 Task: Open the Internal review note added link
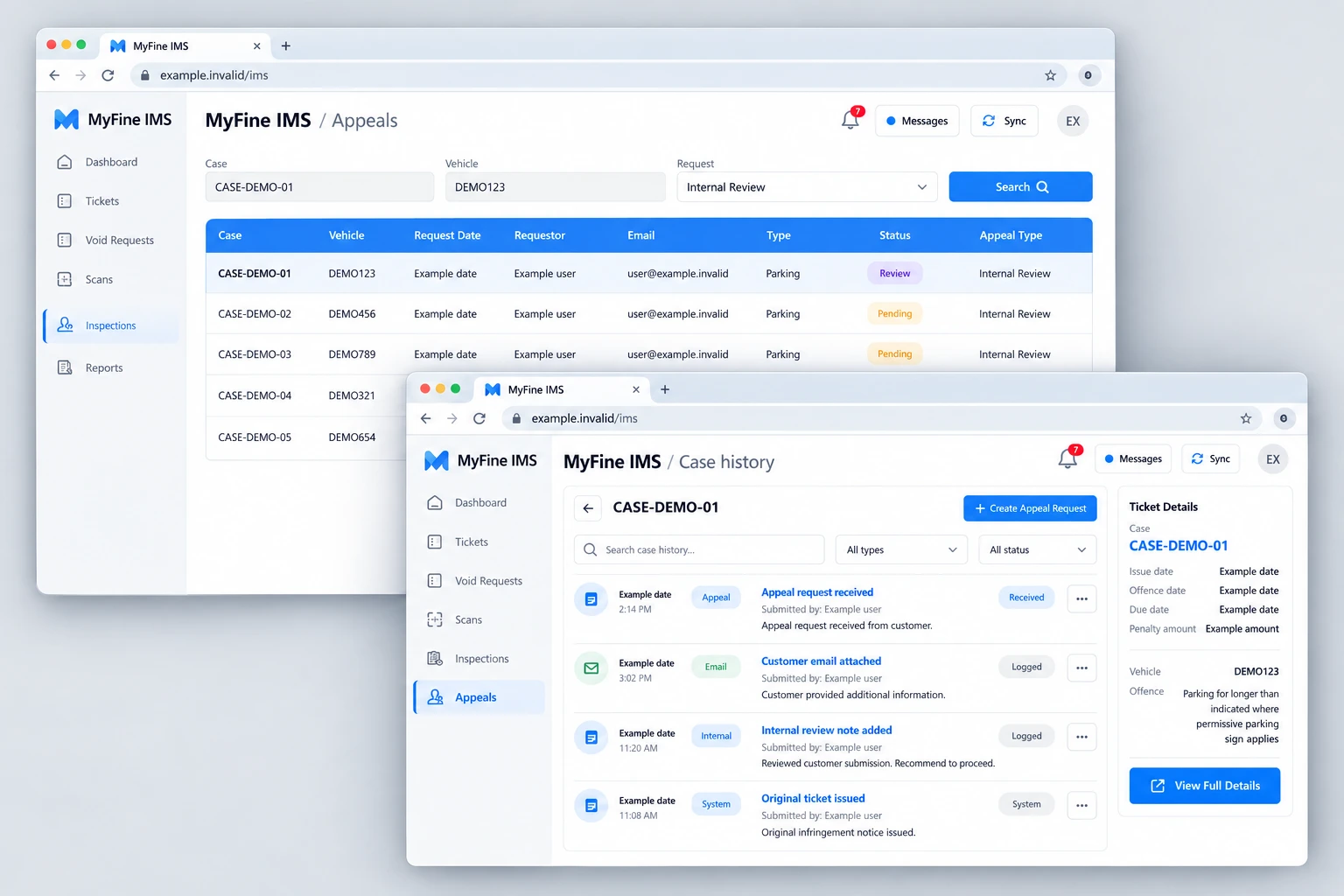pos(827,731)
